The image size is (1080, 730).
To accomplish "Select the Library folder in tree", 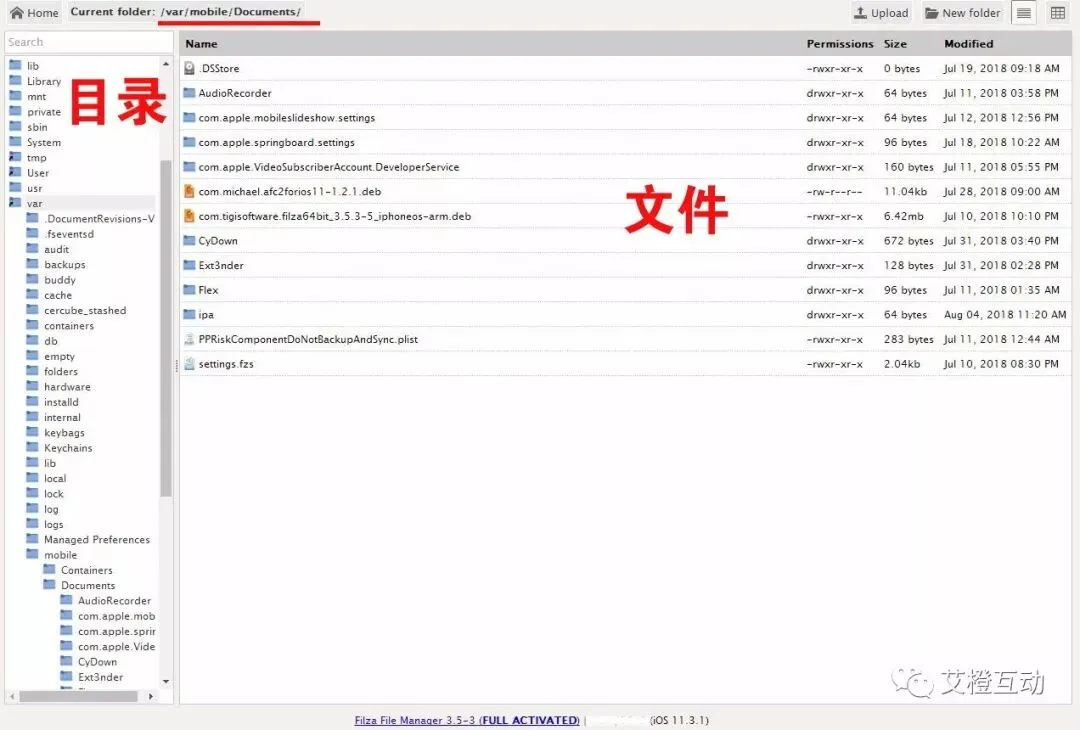I will tap(44, 81).
